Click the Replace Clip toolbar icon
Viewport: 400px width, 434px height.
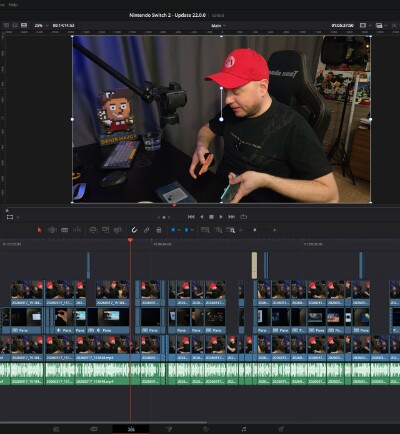118,230
